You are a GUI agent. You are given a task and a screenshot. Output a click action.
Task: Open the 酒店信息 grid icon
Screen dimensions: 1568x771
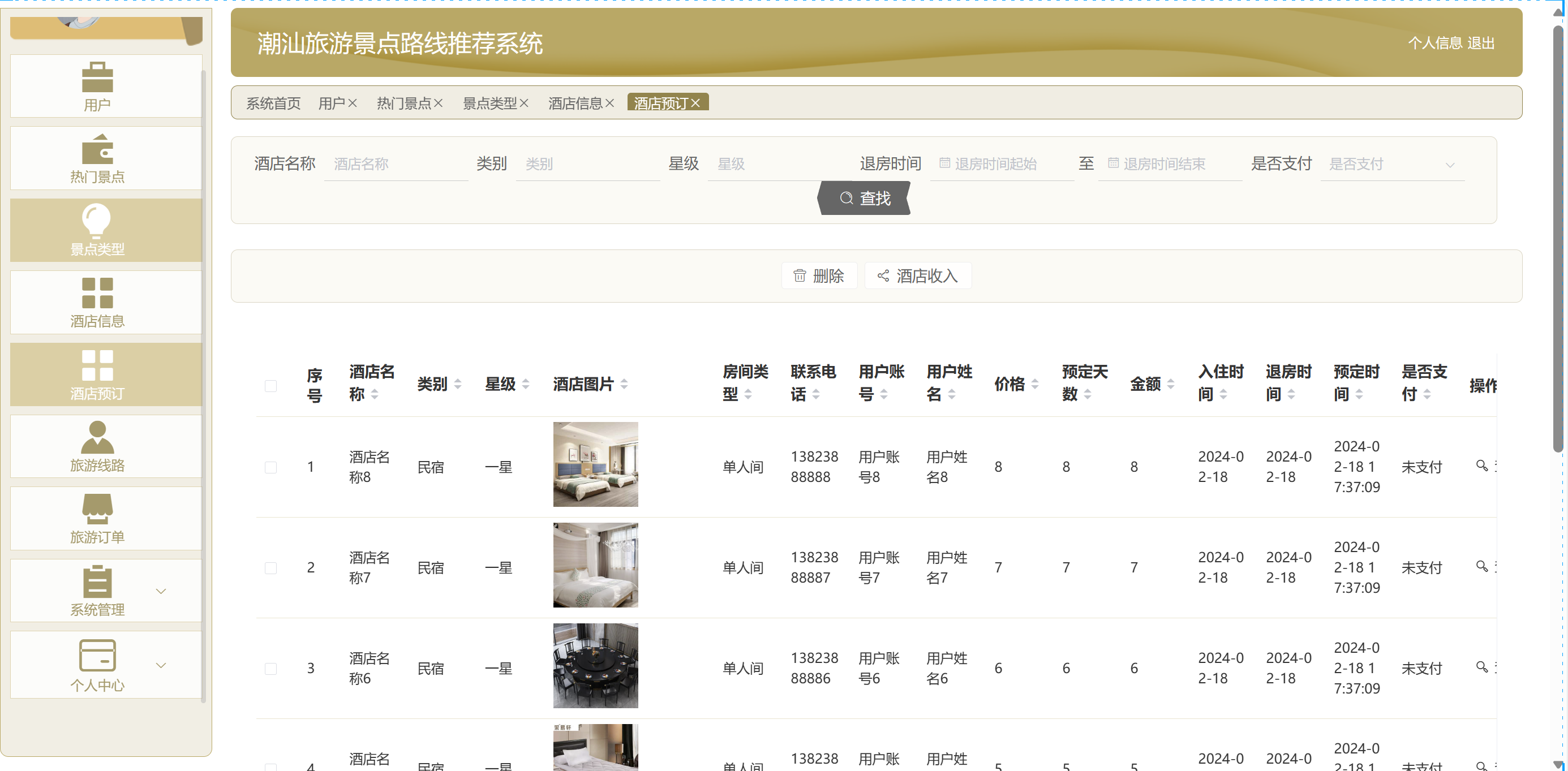click(x=97, y=294)
